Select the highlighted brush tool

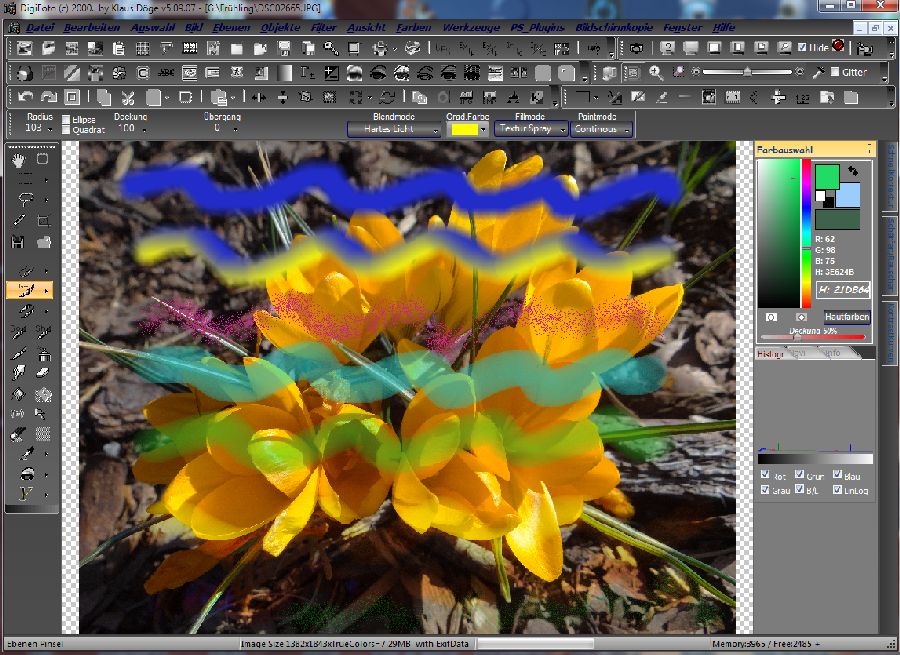point(22,290)
